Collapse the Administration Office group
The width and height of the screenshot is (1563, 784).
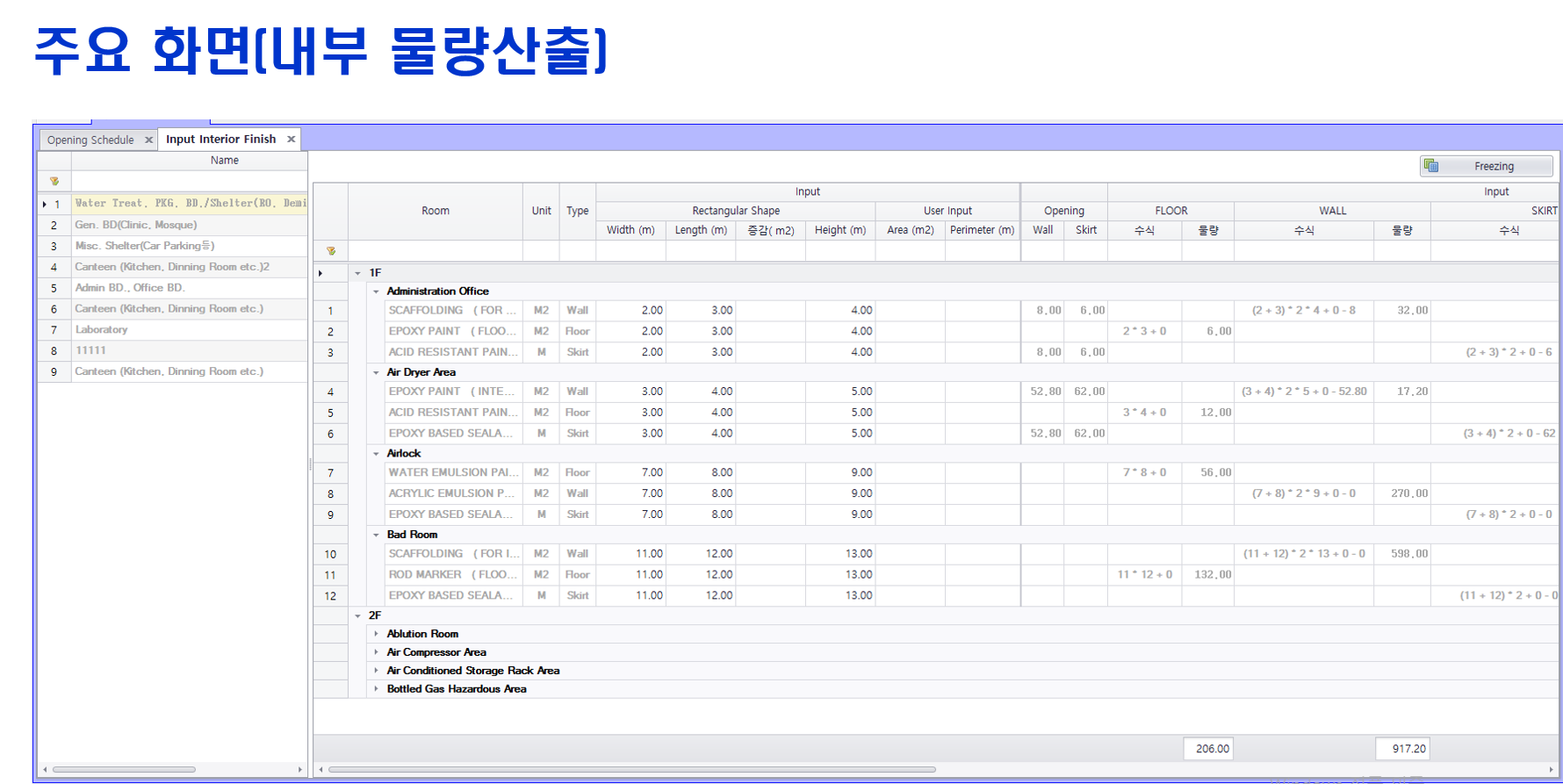point(376,291)
